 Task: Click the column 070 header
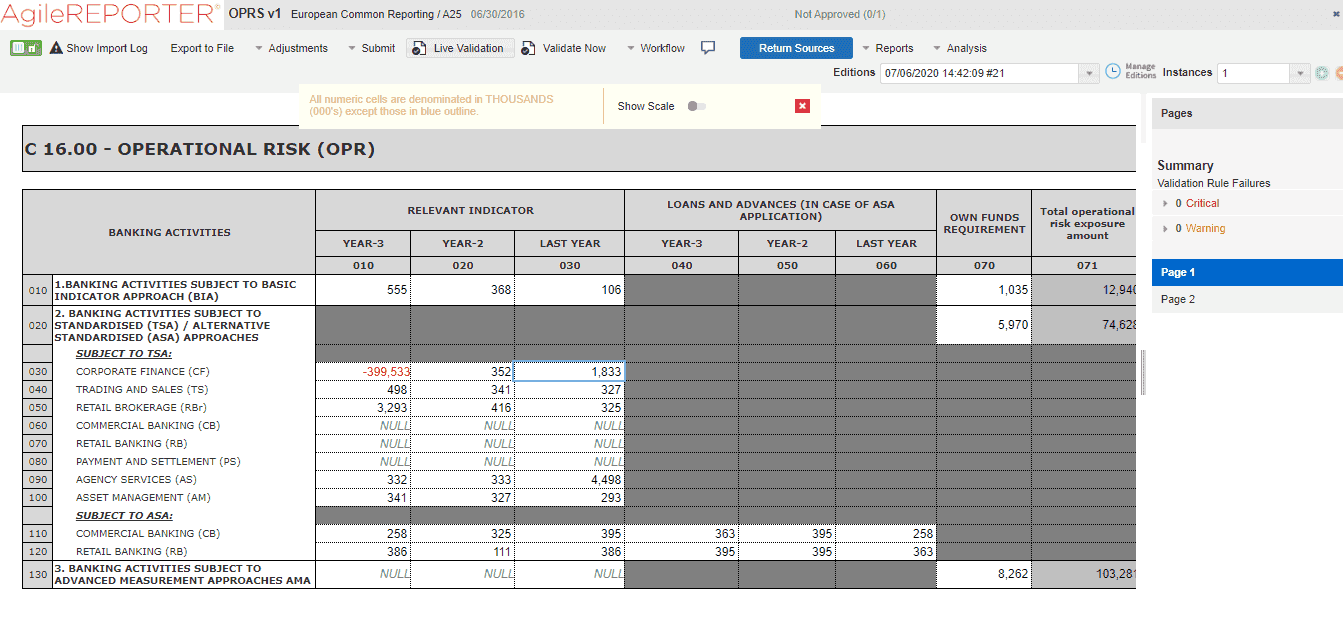[x=983, y=265]
